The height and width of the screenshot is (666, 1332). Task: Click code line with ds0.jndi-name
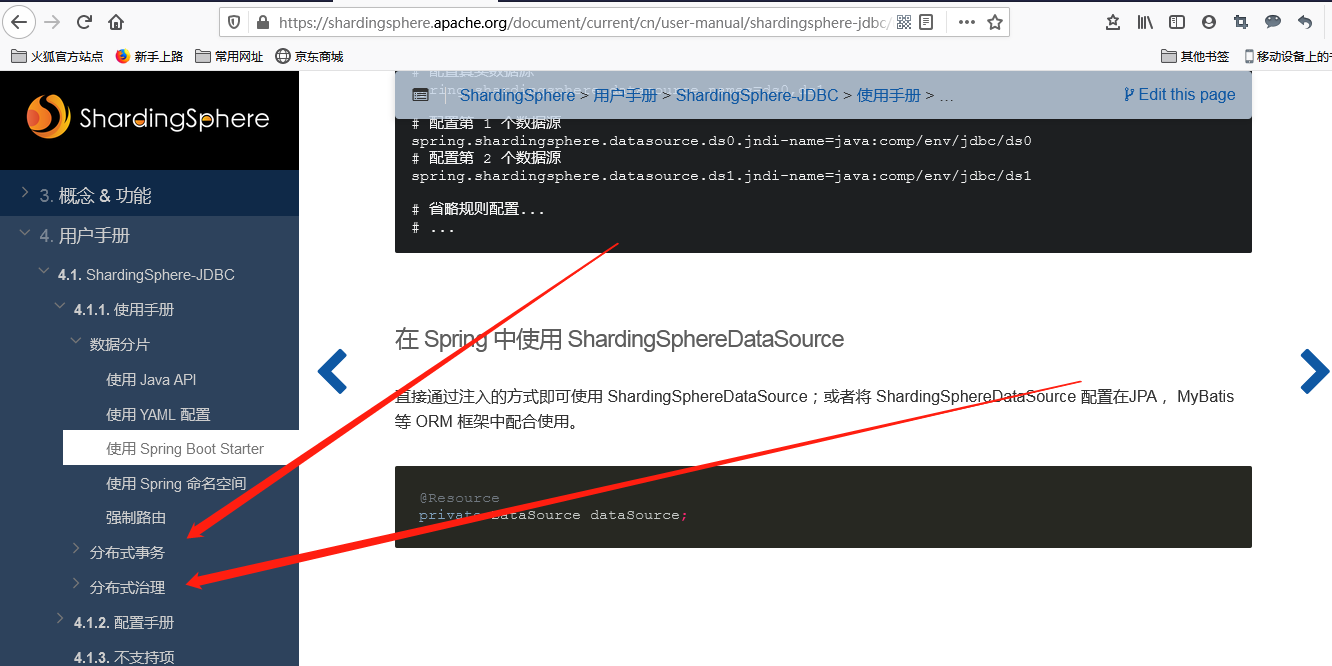(x=721, y=141)
